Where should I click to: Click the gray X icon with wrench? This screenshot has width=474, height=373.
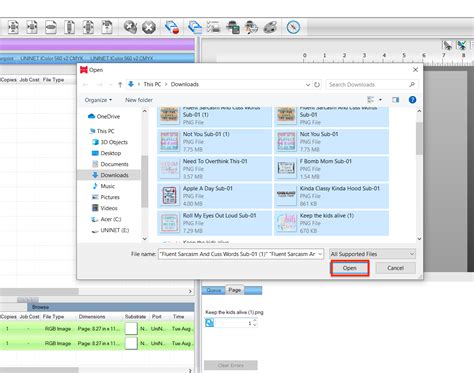(x=130, y=27)
